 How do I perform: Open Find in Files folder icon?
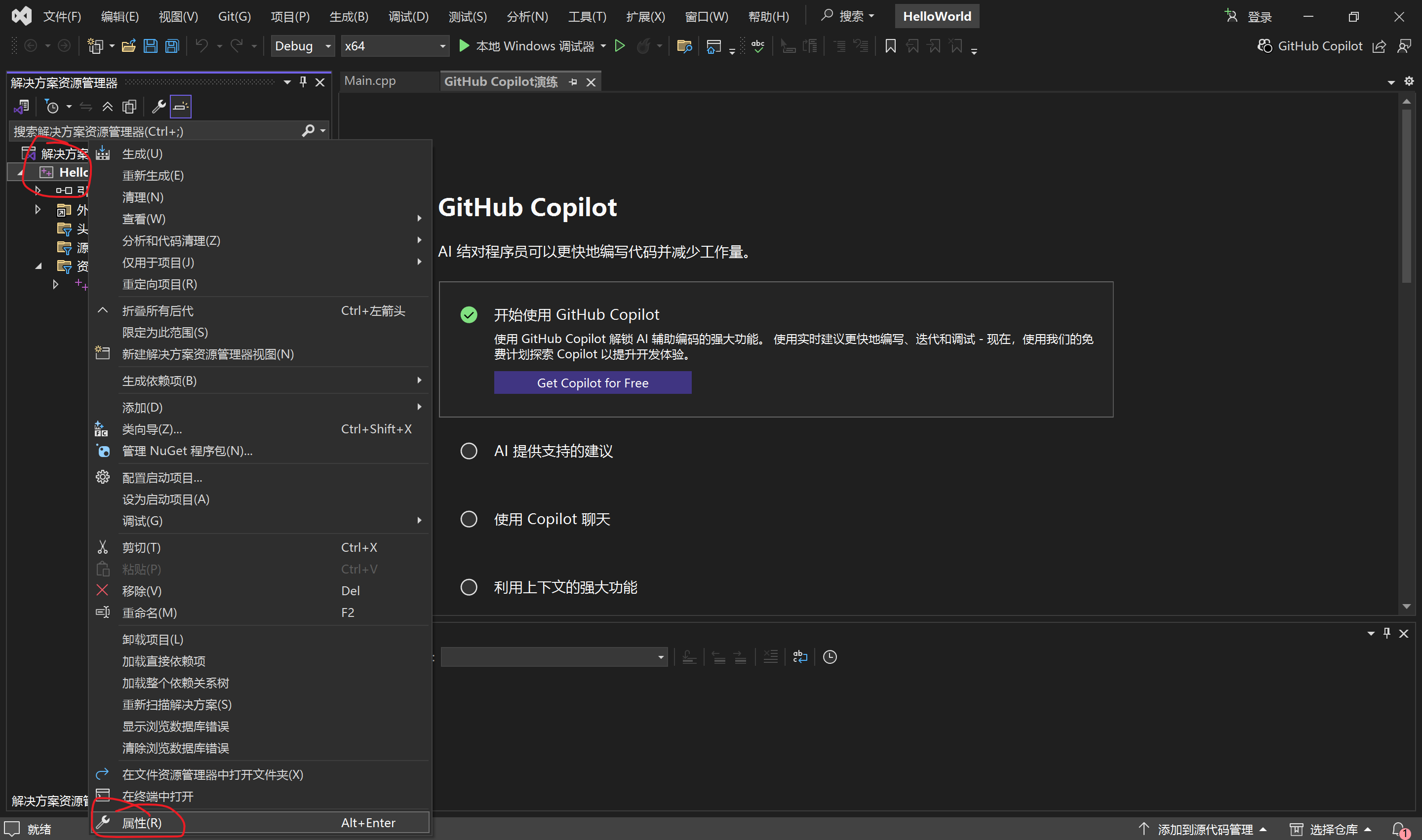(685, 46)
